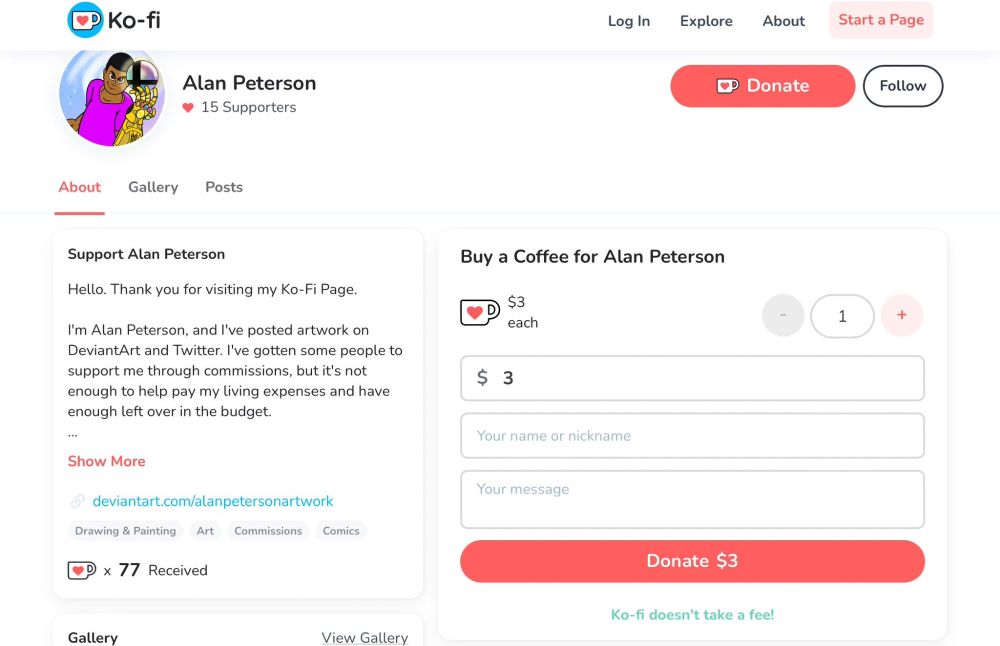1000x646 pixels.
Task: Click the heart icon beside 15 Supporters
Action: [x=188, y=108]
